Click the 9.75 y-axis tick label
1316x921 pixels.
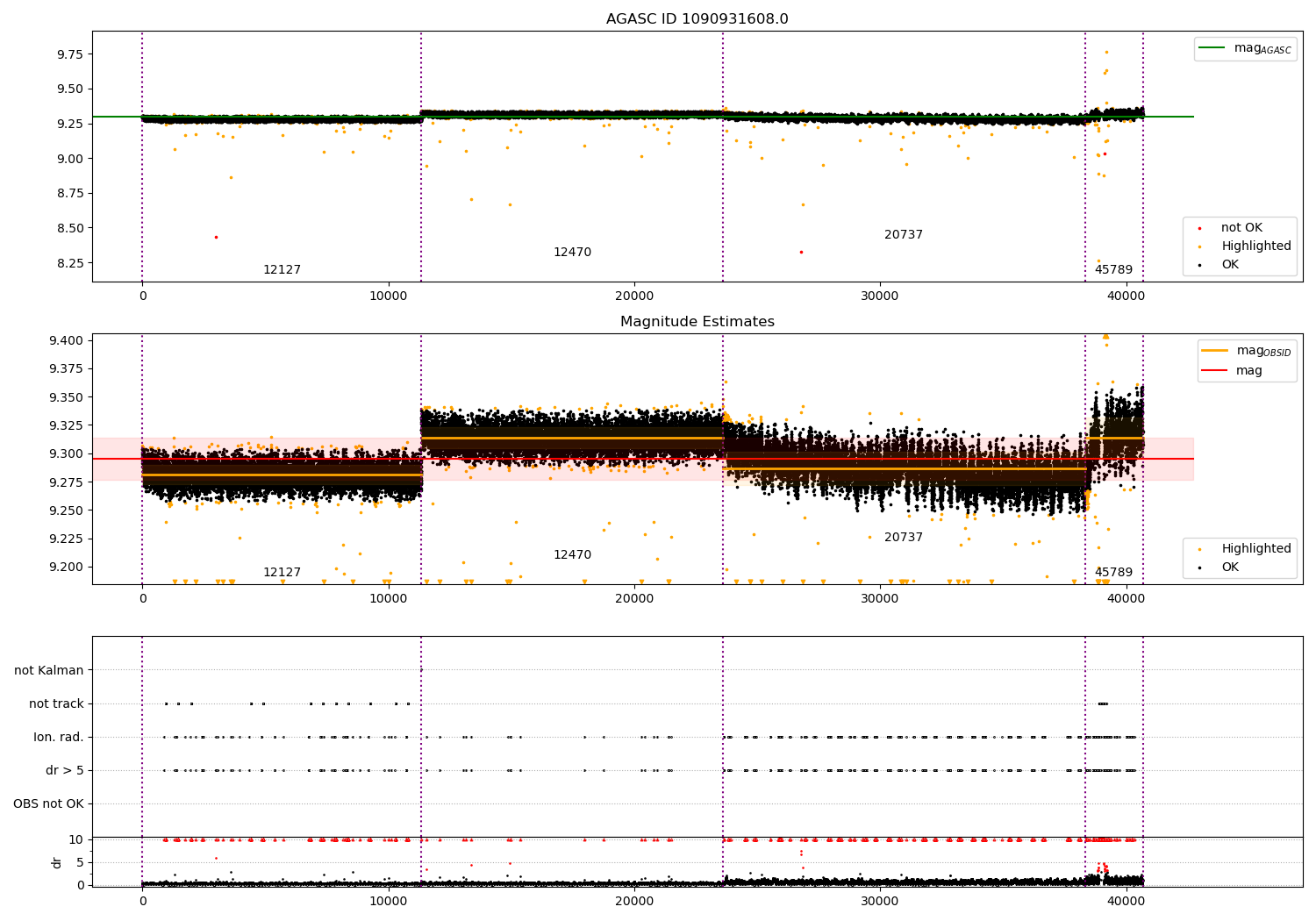pos(70,54)
